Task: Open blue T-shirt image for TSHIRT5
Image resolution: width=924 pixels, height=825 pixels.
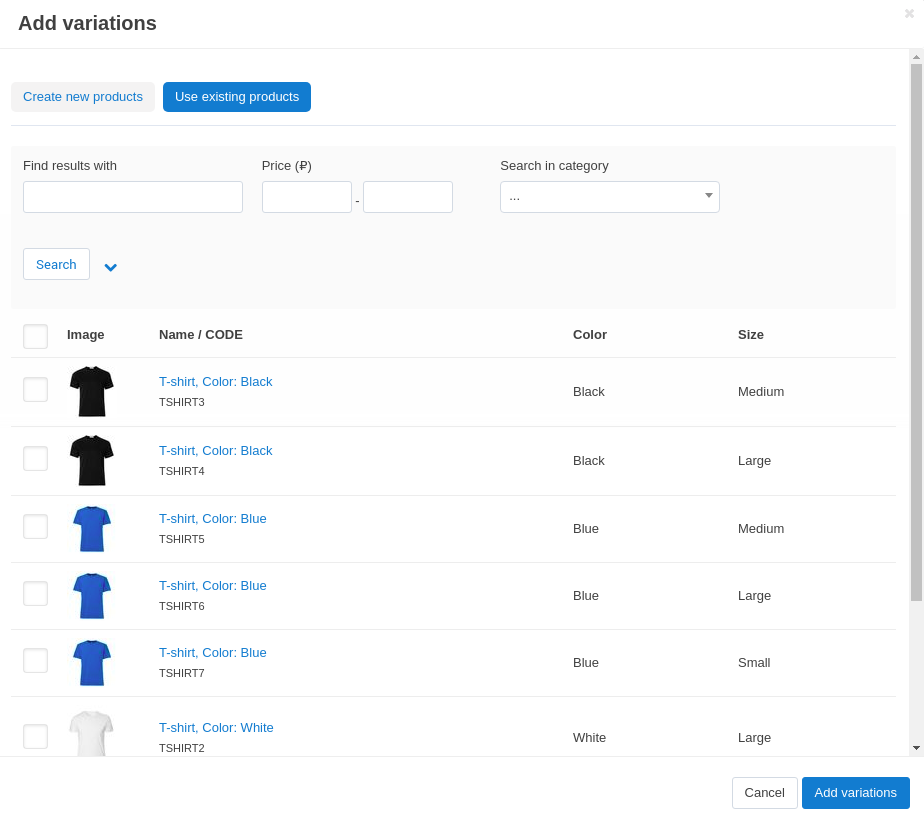Action: point(91,529)
